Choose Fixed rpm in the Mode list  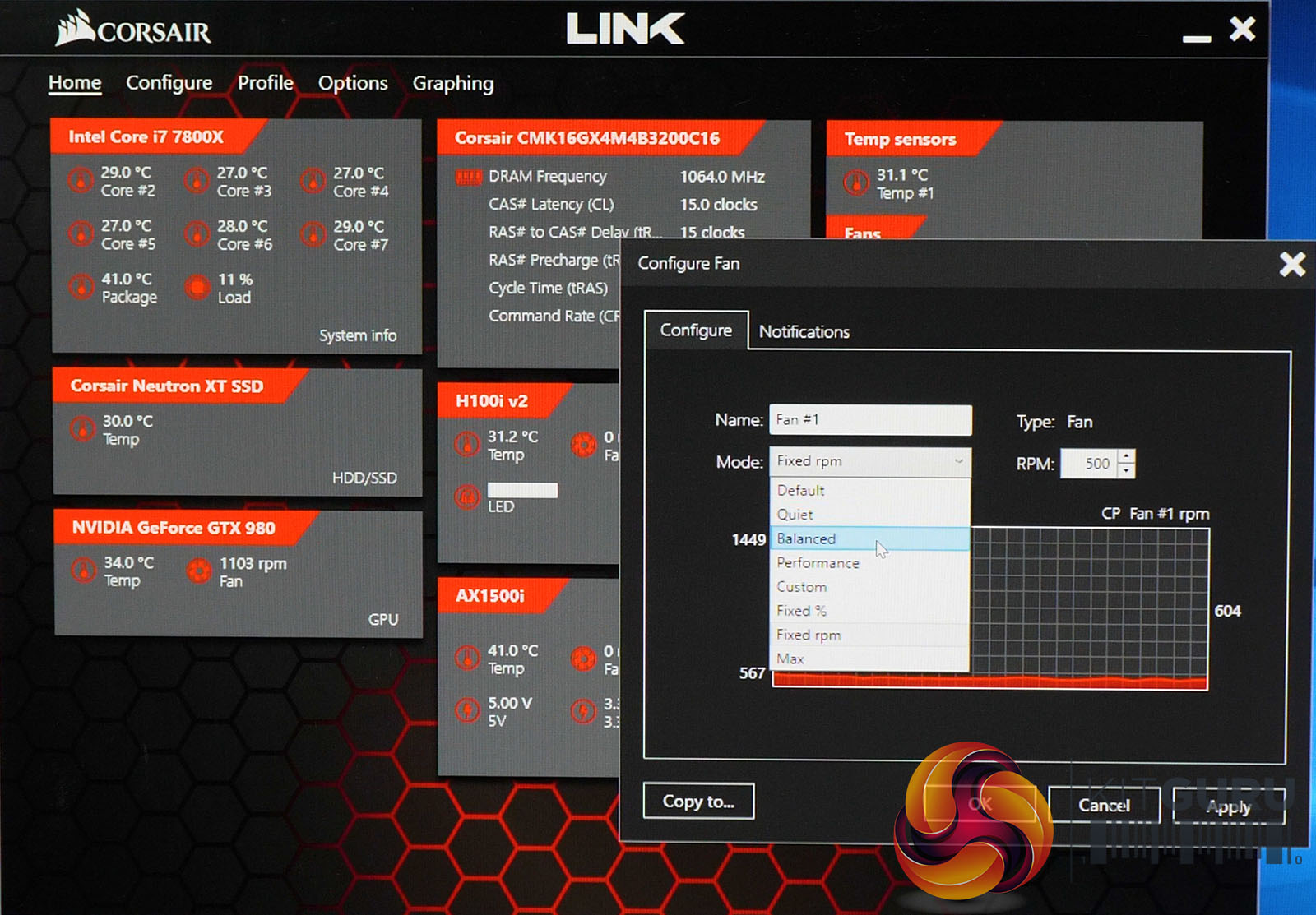click(870, 635)
